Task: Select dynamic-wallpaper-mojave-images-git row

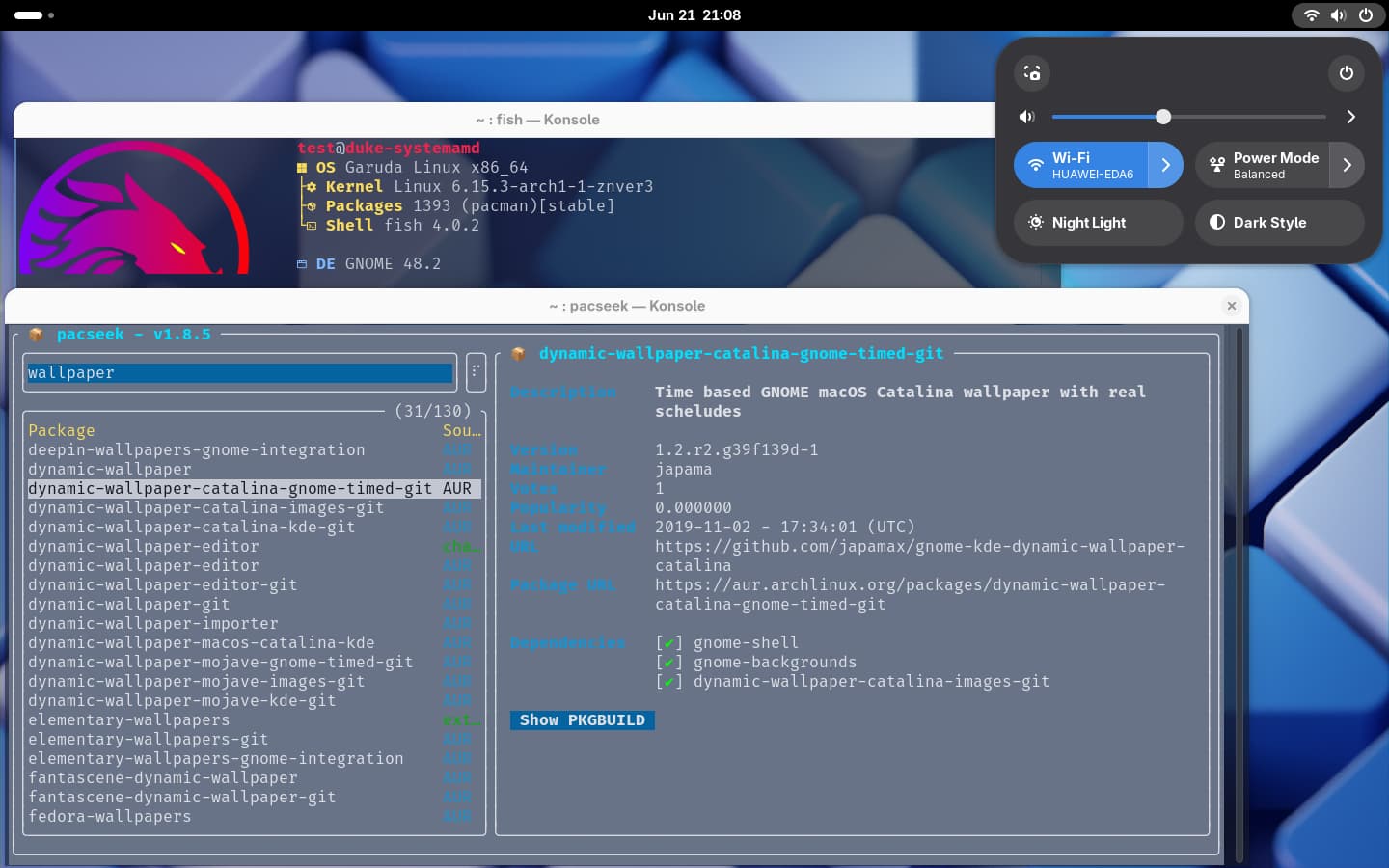Action: click(254, 682)
